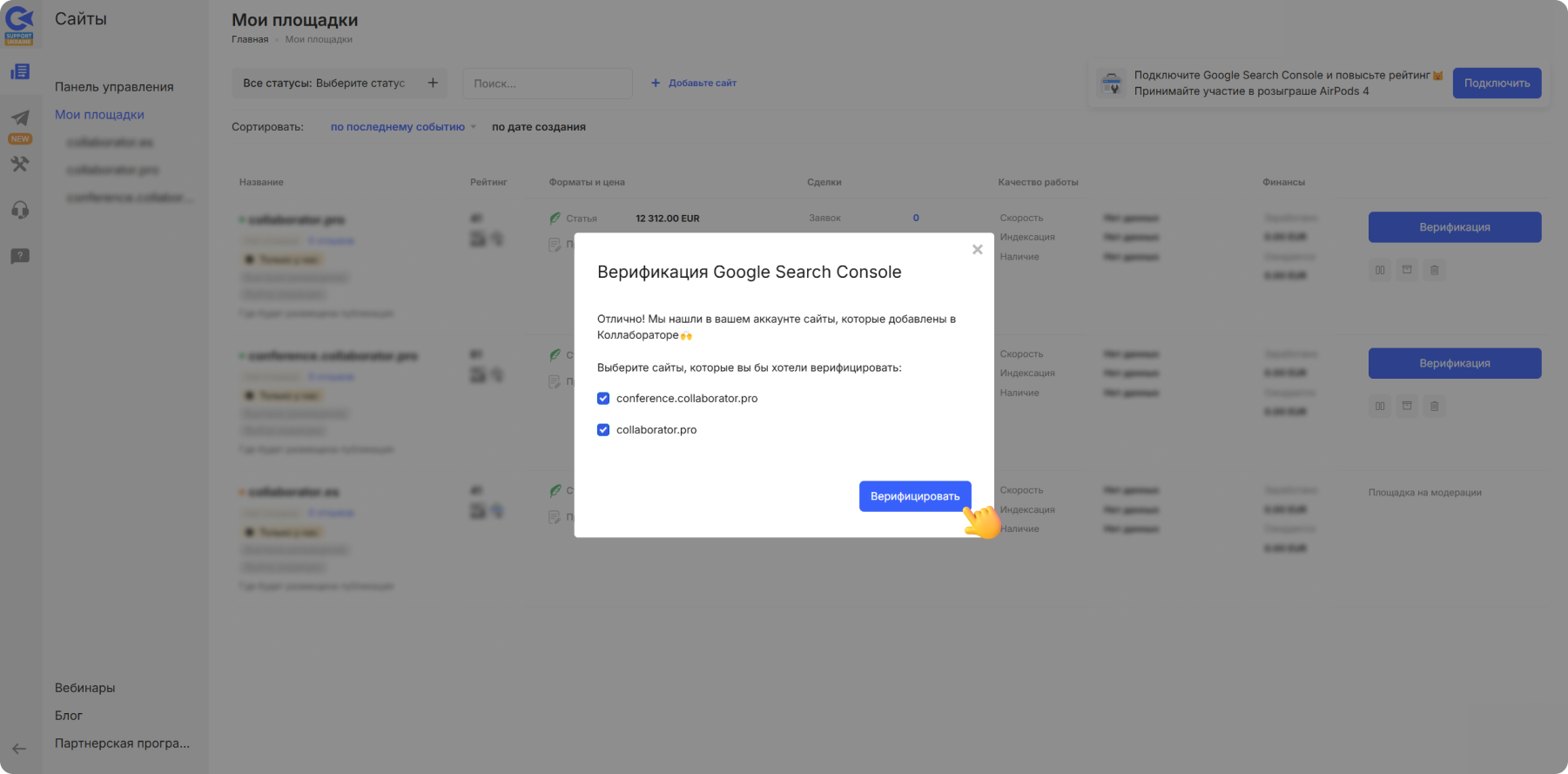Click the NEW badge in the left rail
The width and height of the screenshot is (1568, 774).
pyautogui.click(x=20, y=139)
